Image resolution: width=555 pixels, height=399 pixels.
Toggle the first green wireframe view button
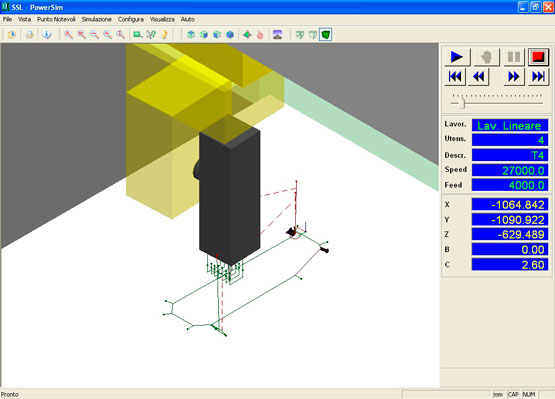tap(300, 34)
